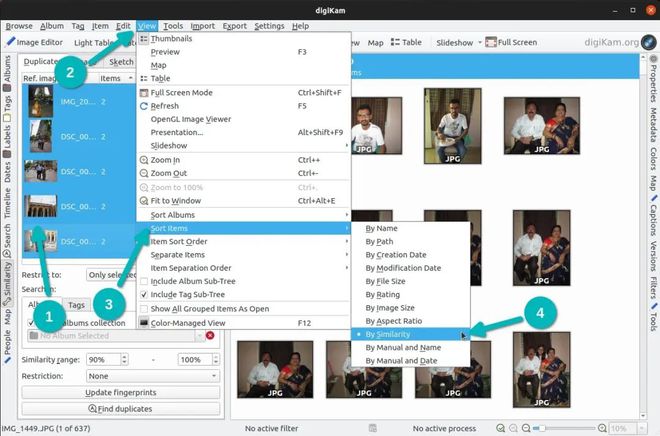
Task: Click the Find duplicates button
Action: pyautogui.click(x=121, y=409)
